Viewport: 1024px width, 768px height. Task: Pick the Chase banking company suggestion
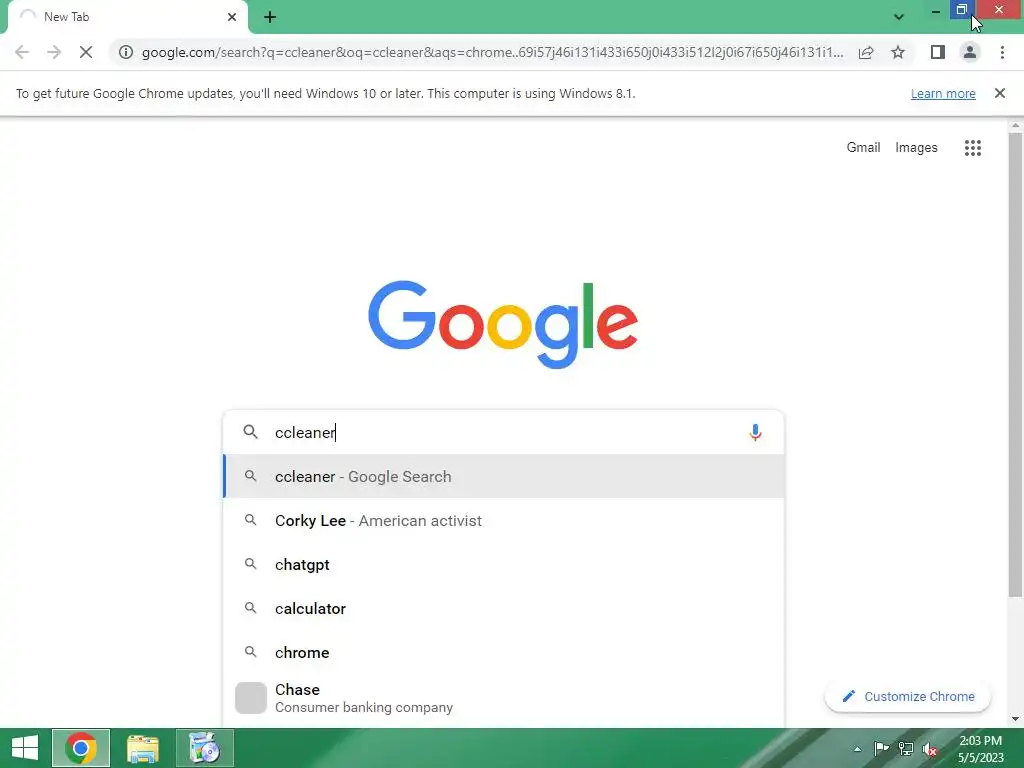click(x=504, y=698)
